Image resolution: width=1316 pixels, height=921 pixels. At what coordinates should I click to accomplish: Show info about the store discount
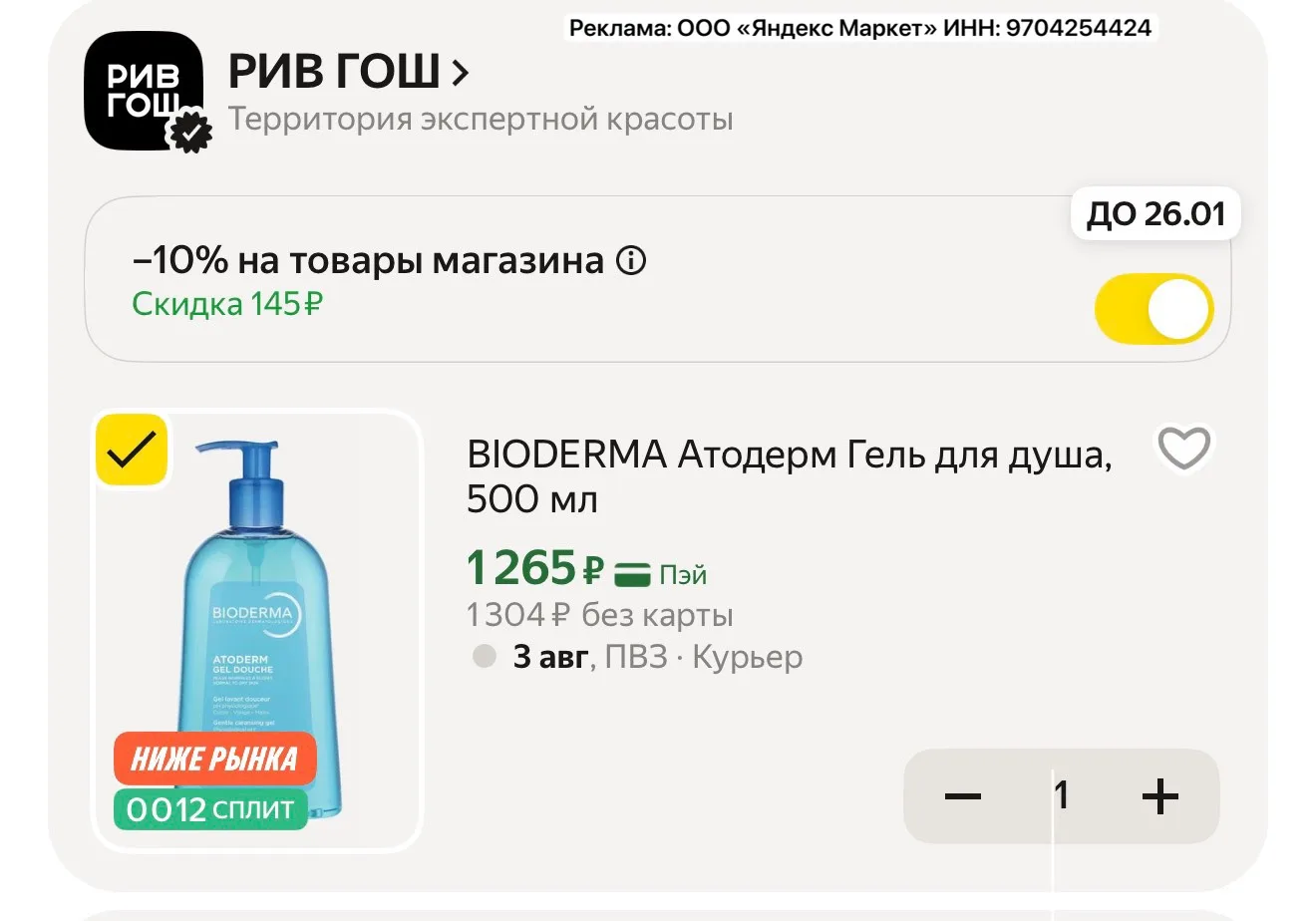coord(630,261)
